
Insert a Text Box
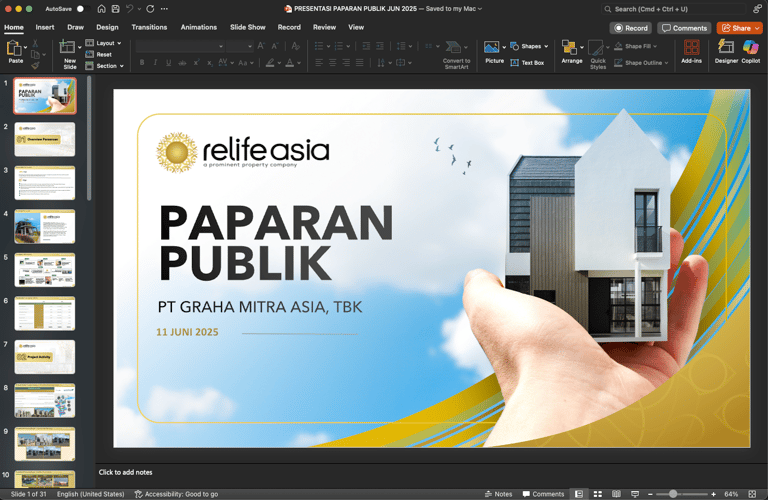(x=527, y=63)
